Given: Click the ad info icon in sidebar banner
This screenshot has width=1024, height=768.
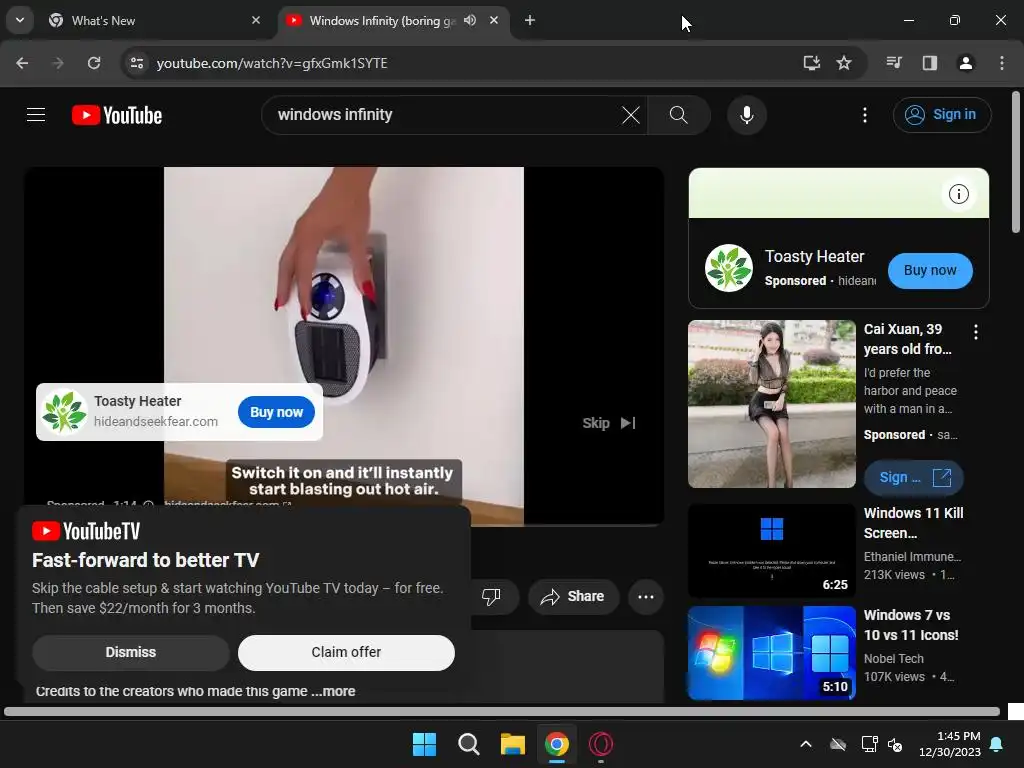Looking at the screenshot, I should (958, 194).
